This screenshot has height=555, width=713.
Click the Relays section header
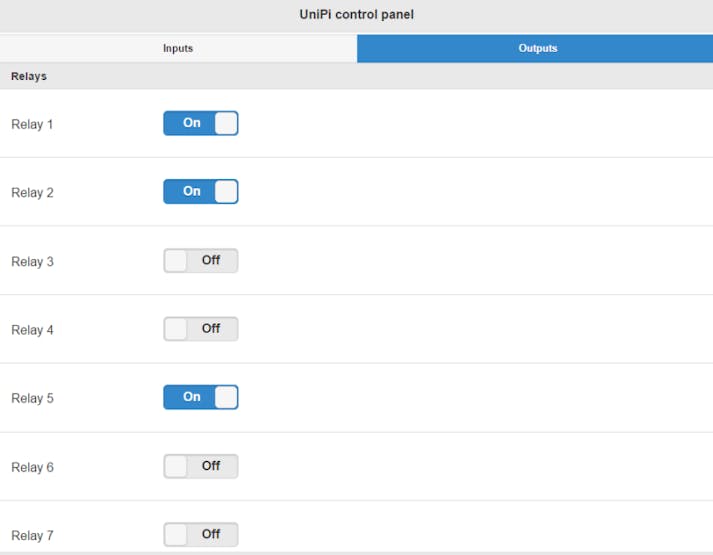point(29,76)
